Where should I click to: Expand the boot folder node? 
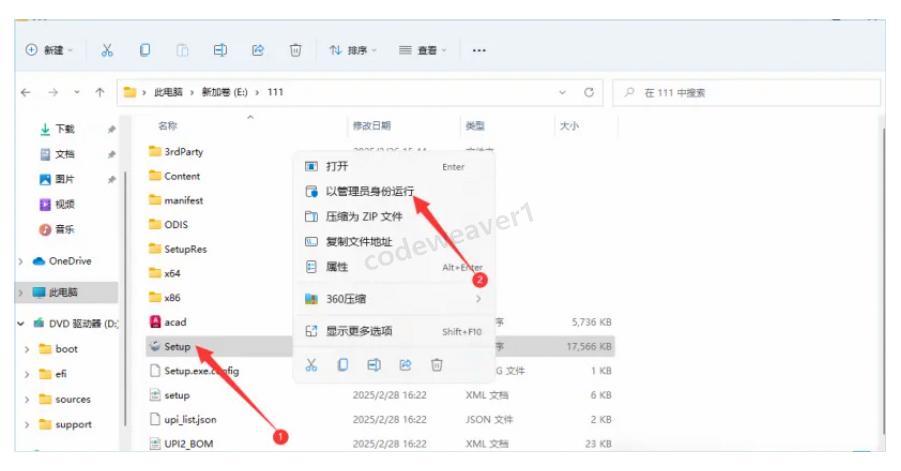click(x=27, y=349)
